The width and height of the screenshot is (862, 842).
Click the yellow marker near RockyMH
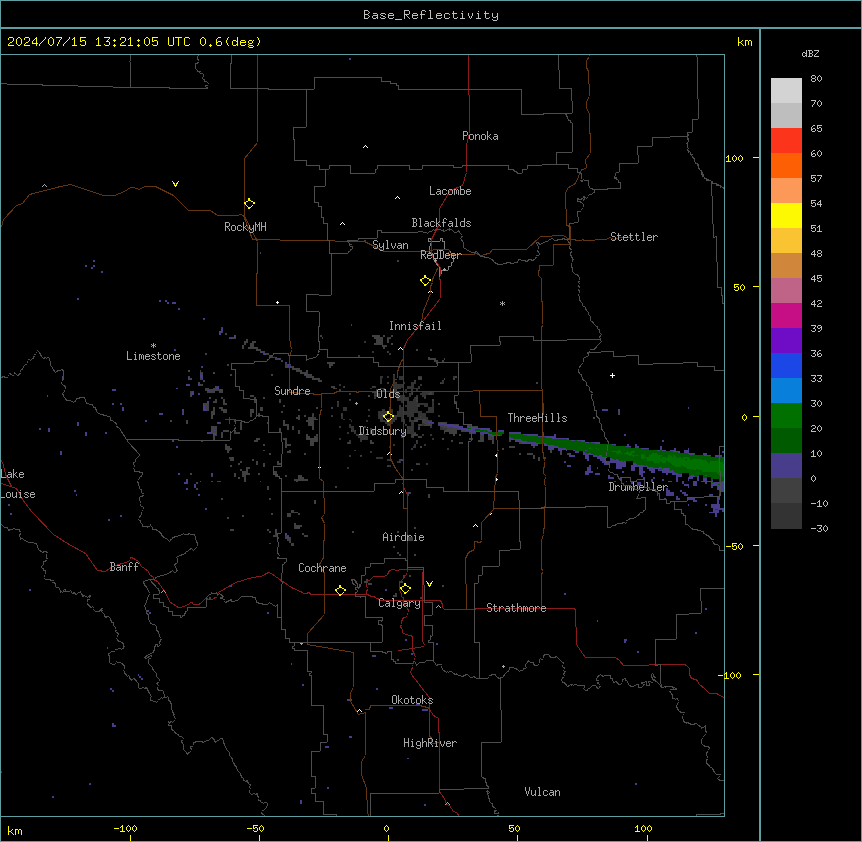[249, 204]
